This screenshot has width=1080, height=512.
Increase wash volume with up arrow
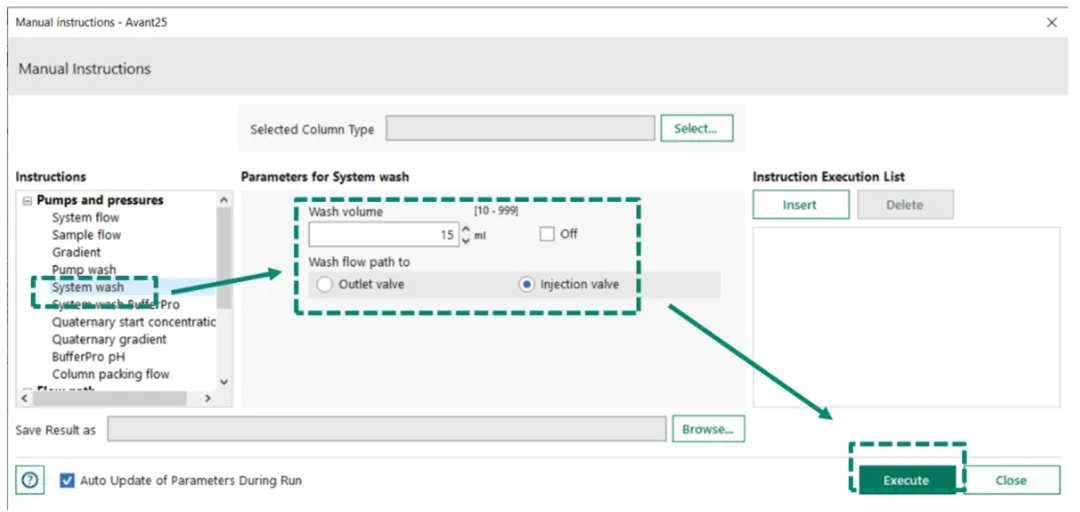coord(465,229)
